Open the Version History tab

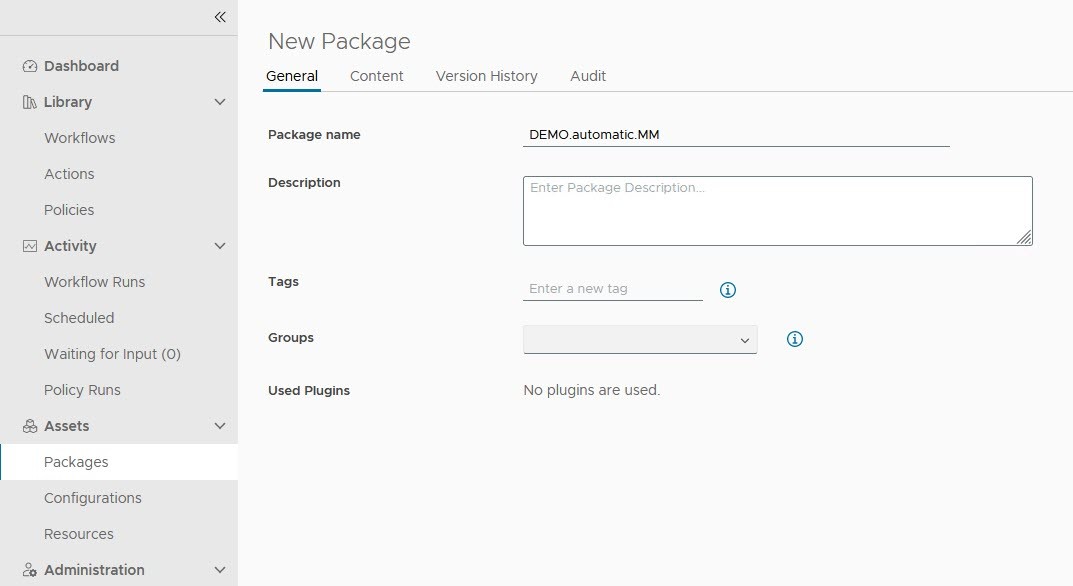[486, 76]
